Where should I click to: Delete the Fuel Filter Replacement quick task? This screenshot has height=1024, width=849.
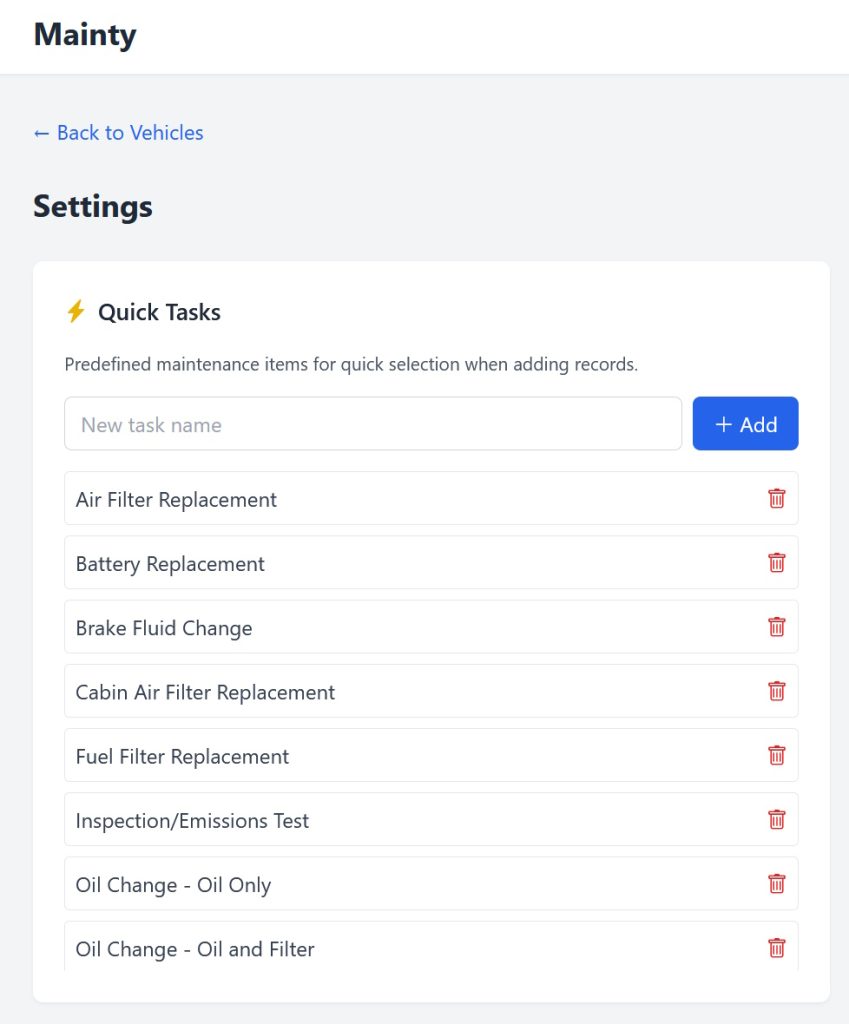776,755
